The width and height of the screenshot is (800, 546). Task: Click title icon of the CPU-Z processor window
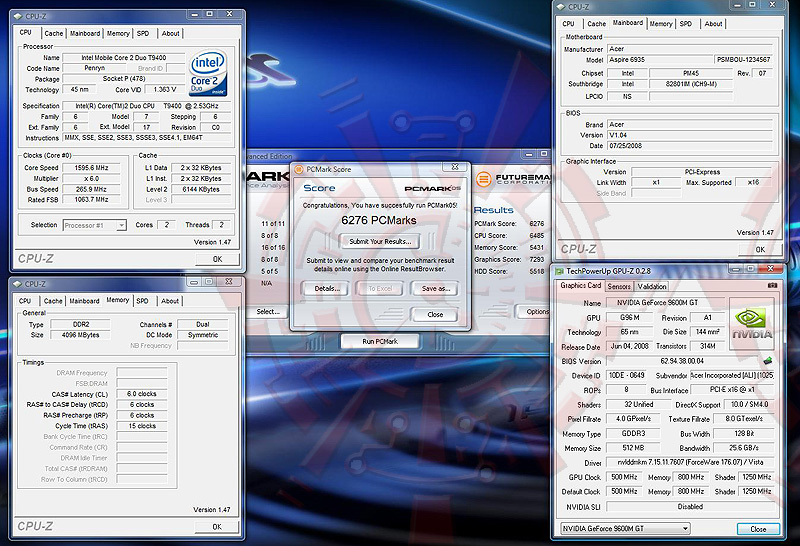coord(19,16)
